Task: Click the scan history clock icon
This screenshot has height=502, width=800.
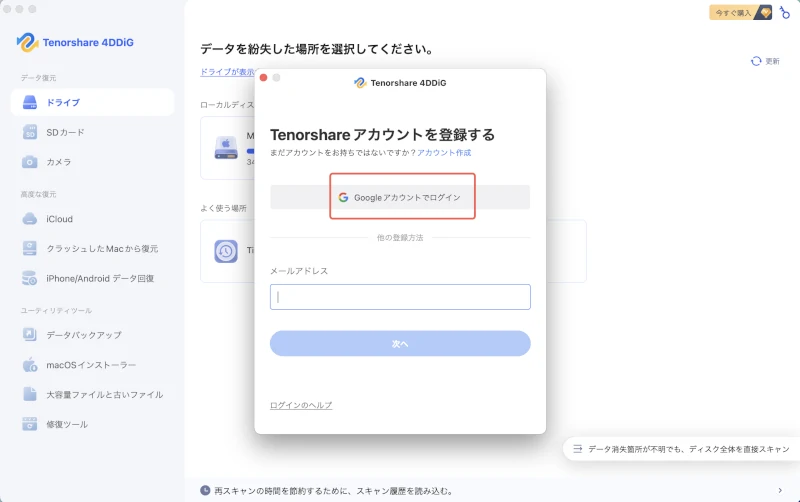Action: click(x=205, y=490)
